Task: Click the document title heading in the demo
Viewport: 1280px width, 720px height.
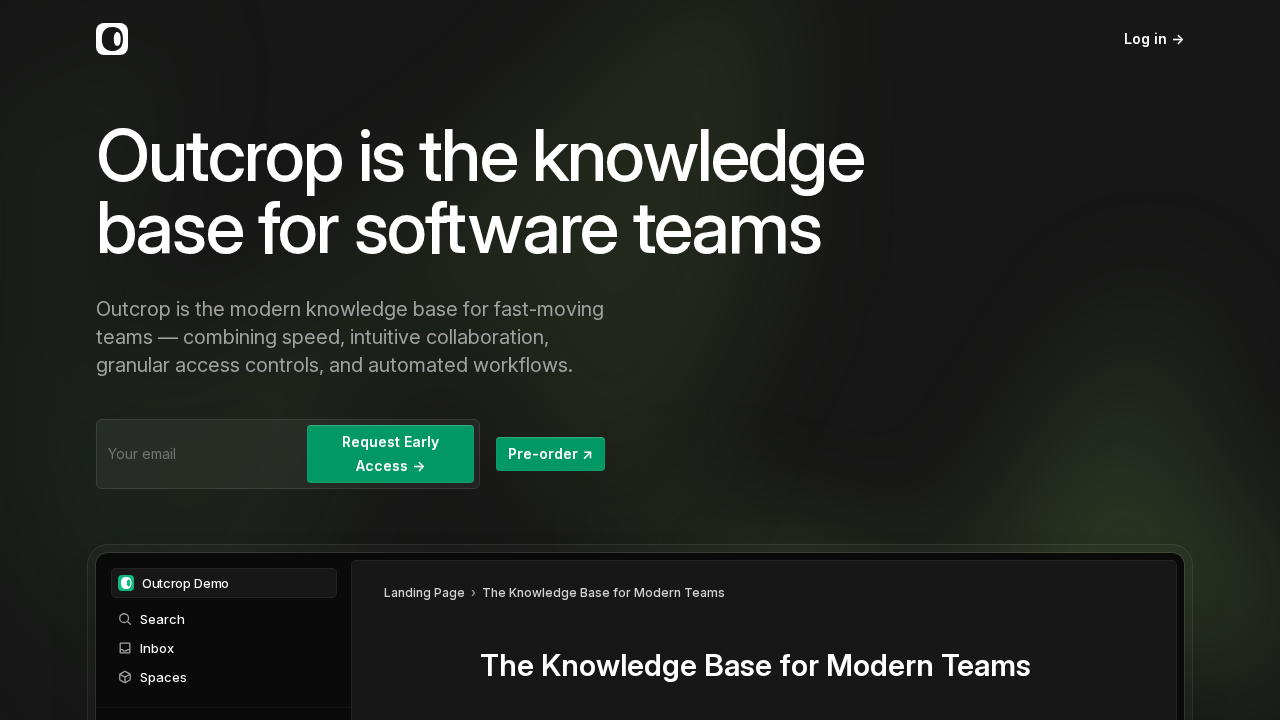Action: (755, 666)
